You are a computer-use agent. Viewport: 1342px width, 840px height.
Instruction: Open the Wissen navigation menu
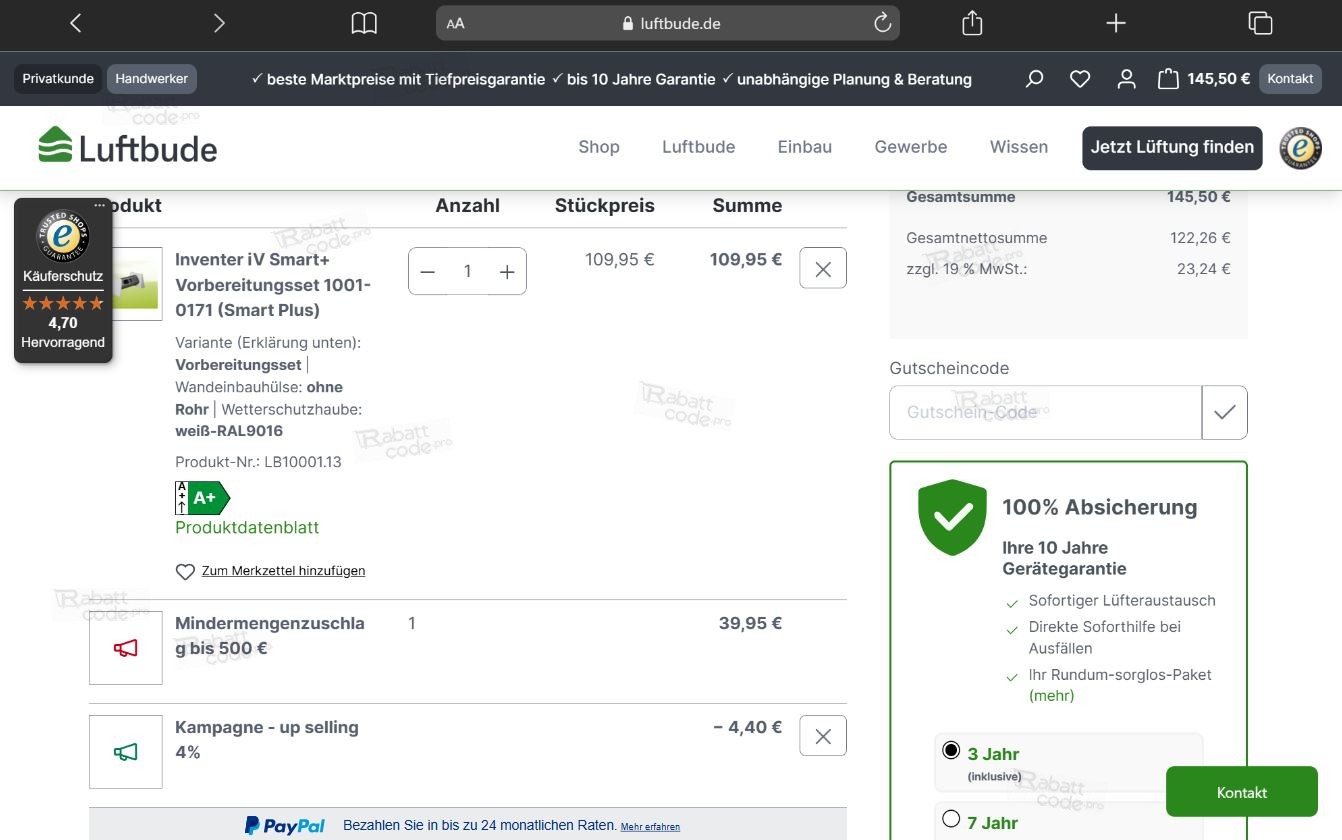point(1019,147)
